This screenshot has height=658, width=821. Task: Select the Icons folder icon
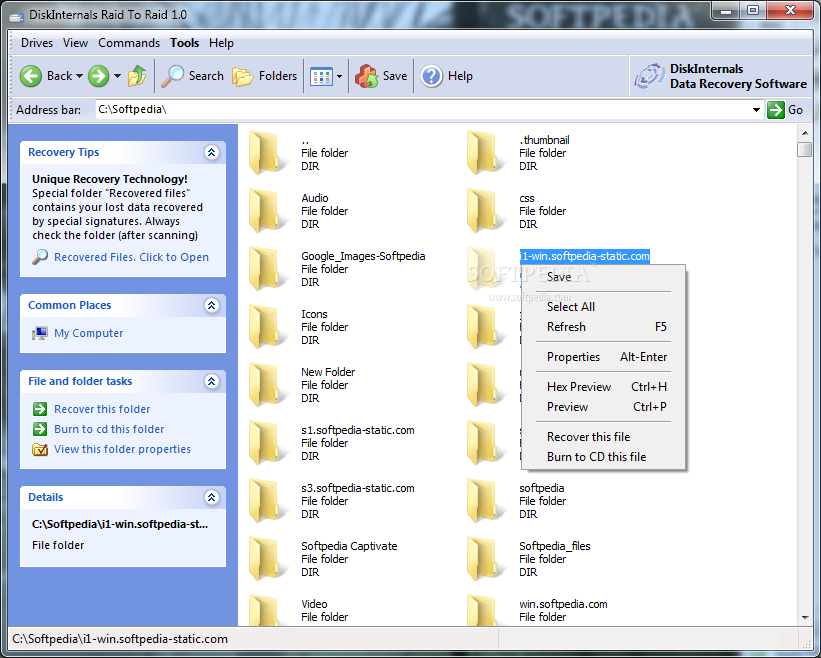[x=268, y=327]
